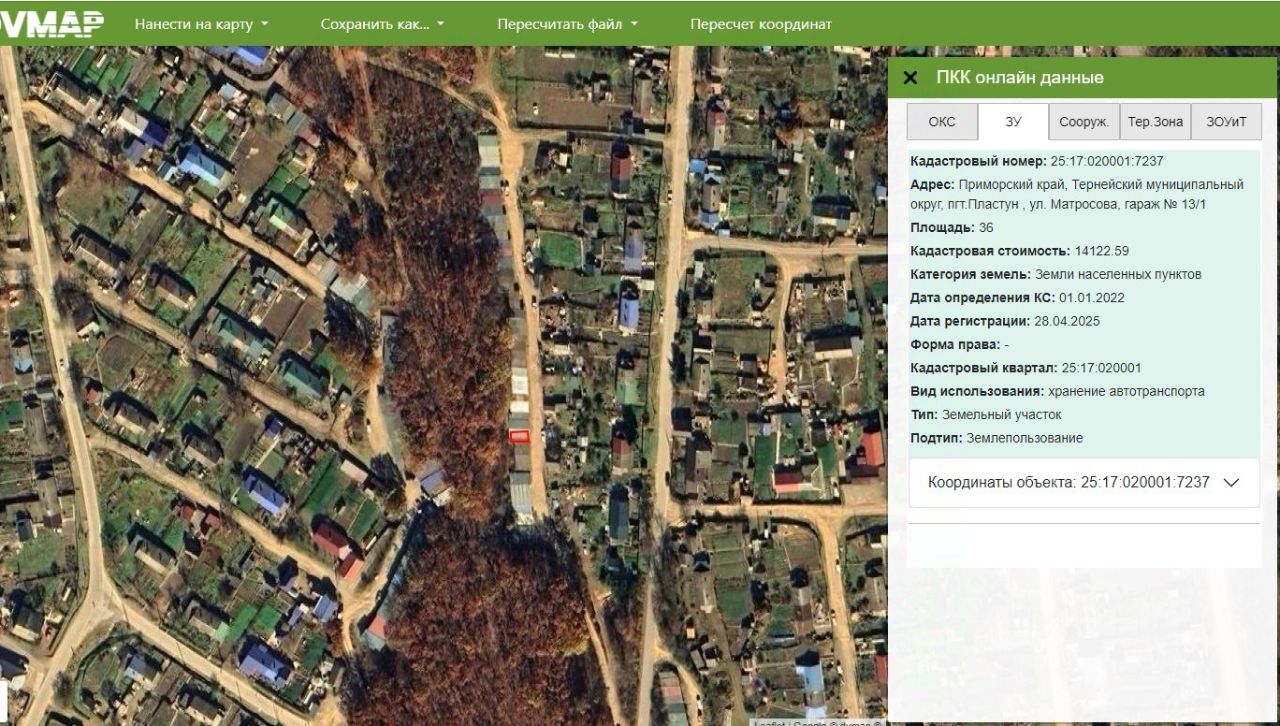
Task: Click the ПКК онлайн данные panel title
Action: pyautogui.click(x=1020, y=78)
